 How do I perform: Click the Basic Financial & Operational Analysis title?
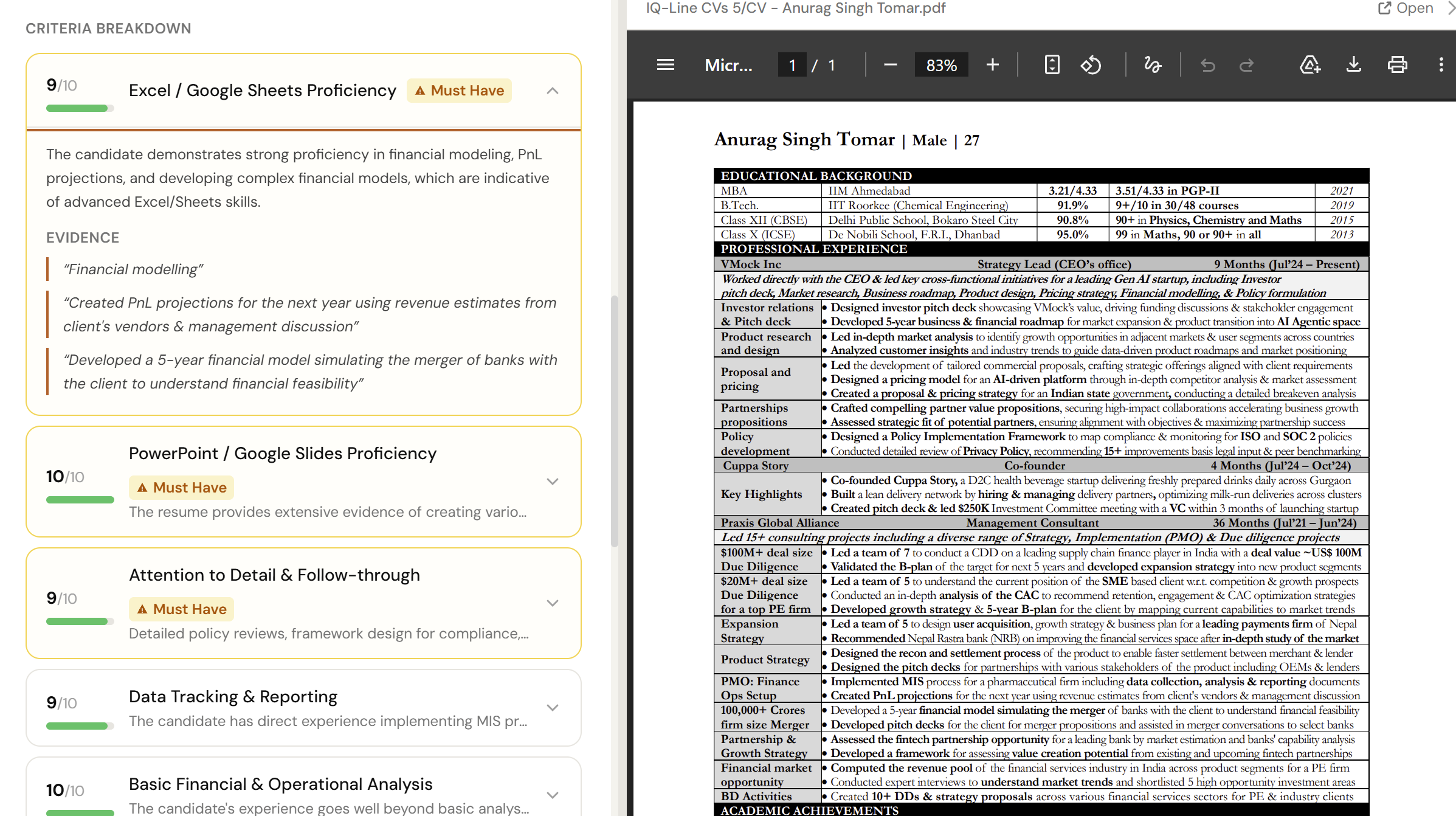(x=281, y=784)
